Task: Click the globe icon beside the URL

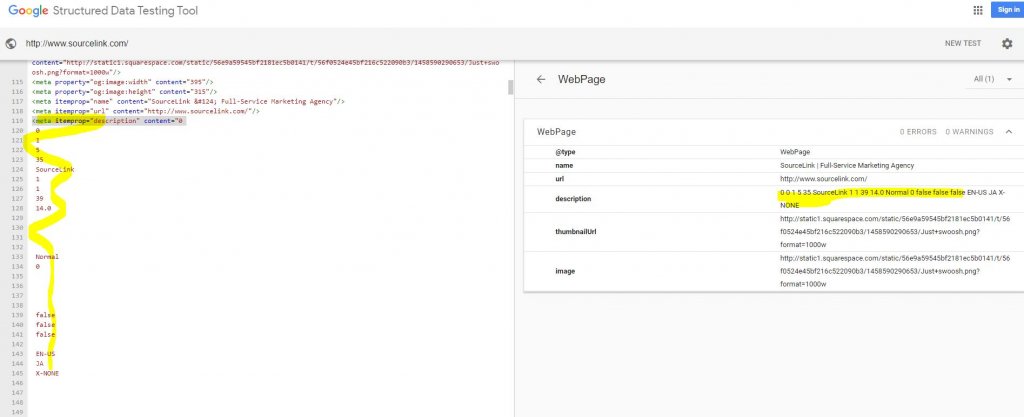Action: pos(10,44)
